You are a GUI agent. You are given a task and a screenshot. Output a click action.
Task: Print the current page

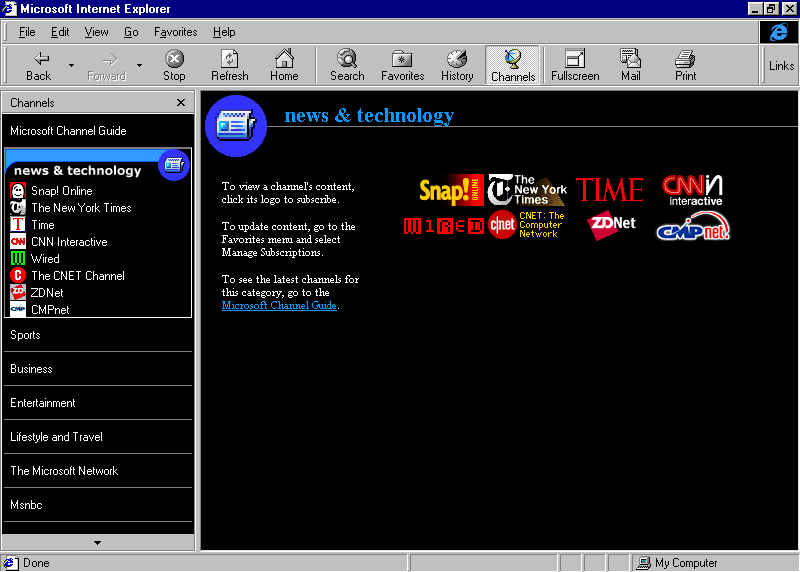[685, 65]
